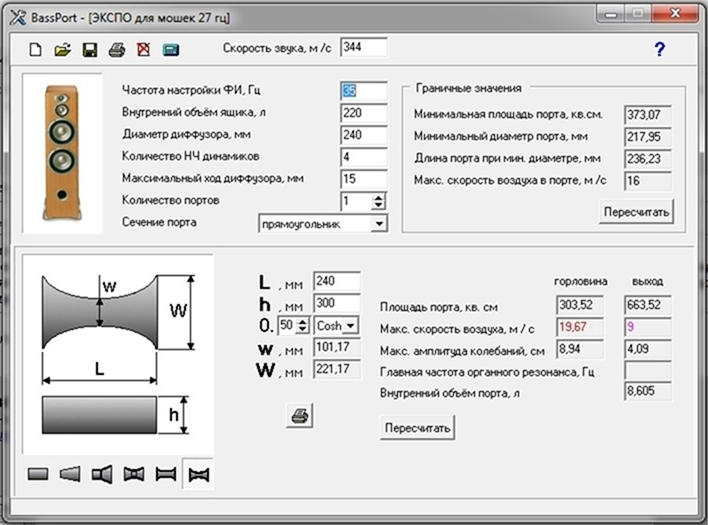Click throat oscillation amplitude value 8,94
Viewport: 708px width, 525px height.
(580, 349)
